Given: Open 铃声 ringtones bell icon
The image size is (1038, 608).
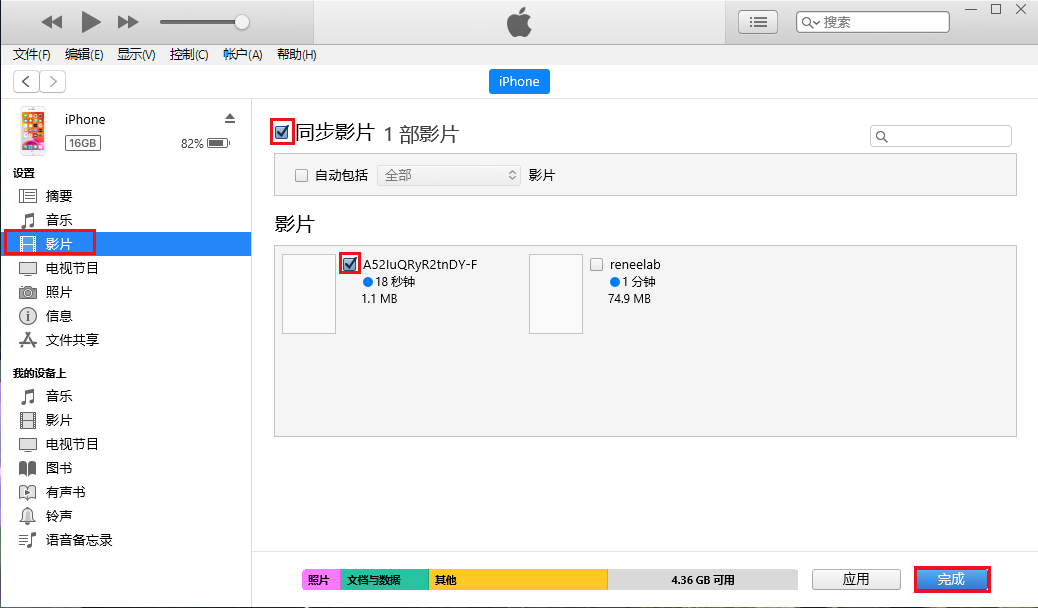Looking at the screenshot, I should (x=28, y=516).
